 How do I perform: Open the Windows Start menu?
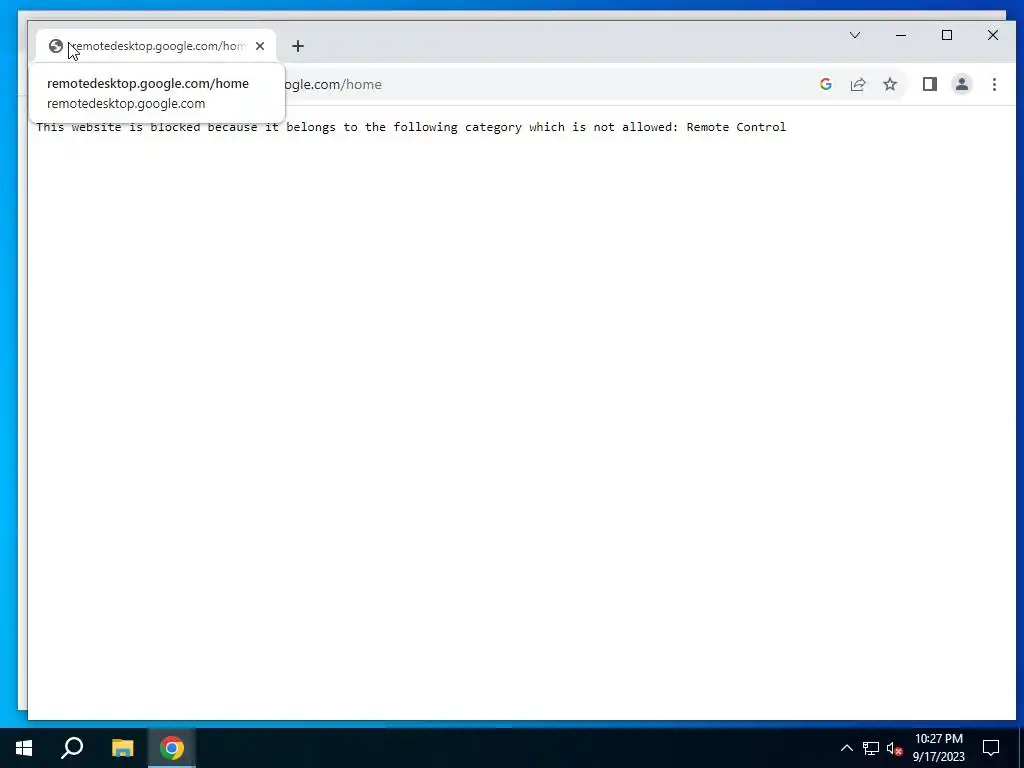click(x=24, y=748)
